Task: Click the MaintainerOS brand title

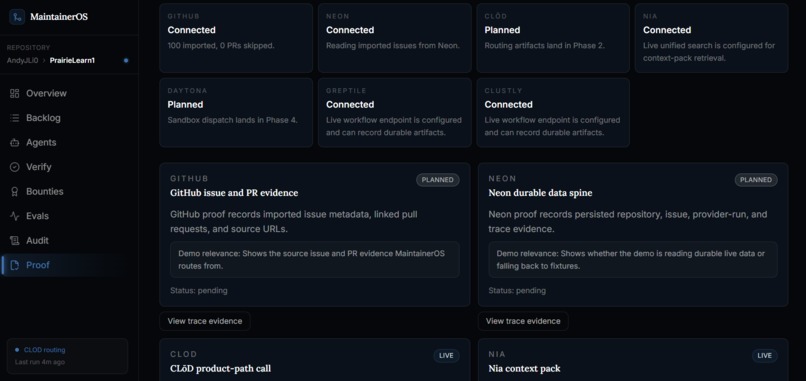Action: coord(59,17)
